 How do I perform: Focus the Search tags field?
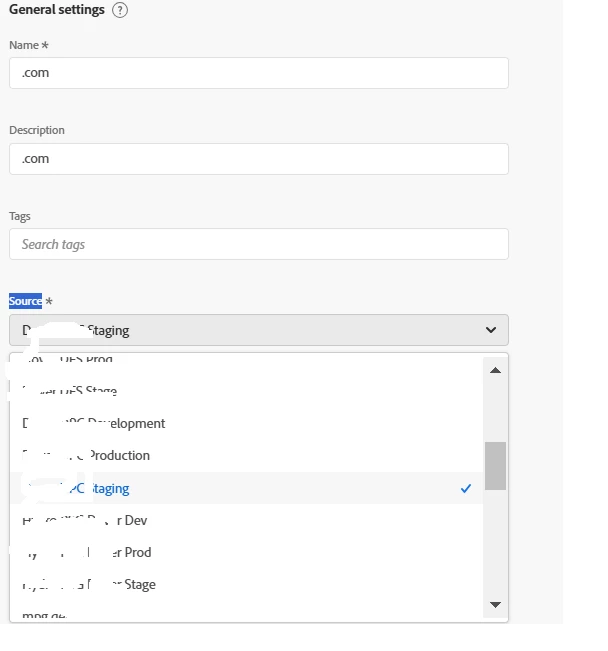tap(258, 244)
